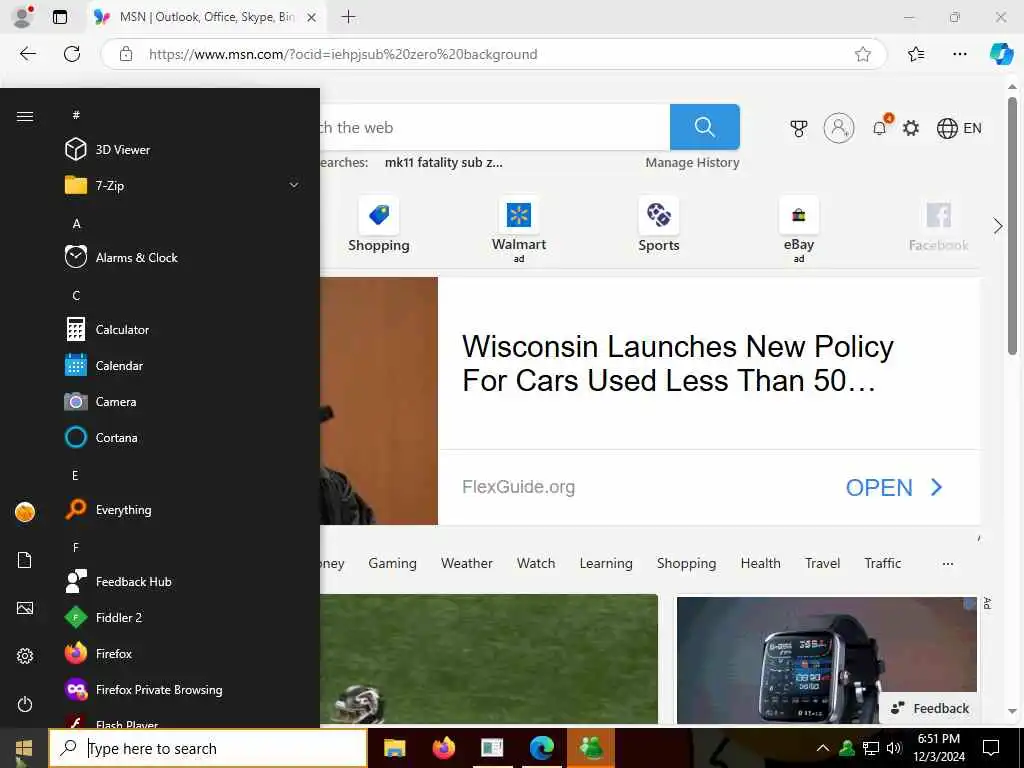This screenshot has width=1024, height=768.
Task: Open the eBay quick link tile
Action: (799, 229)
